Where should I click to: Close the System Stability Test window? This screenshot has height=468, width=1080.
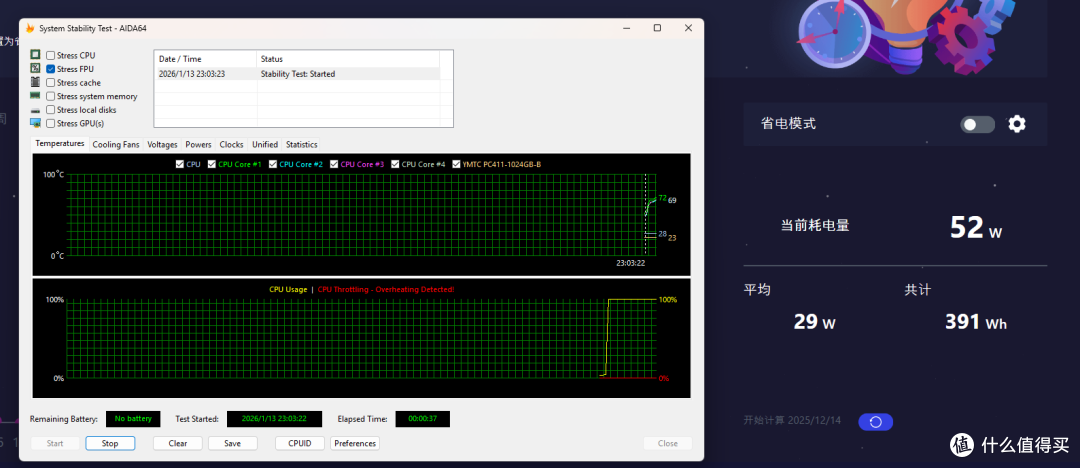click(688, 28)
